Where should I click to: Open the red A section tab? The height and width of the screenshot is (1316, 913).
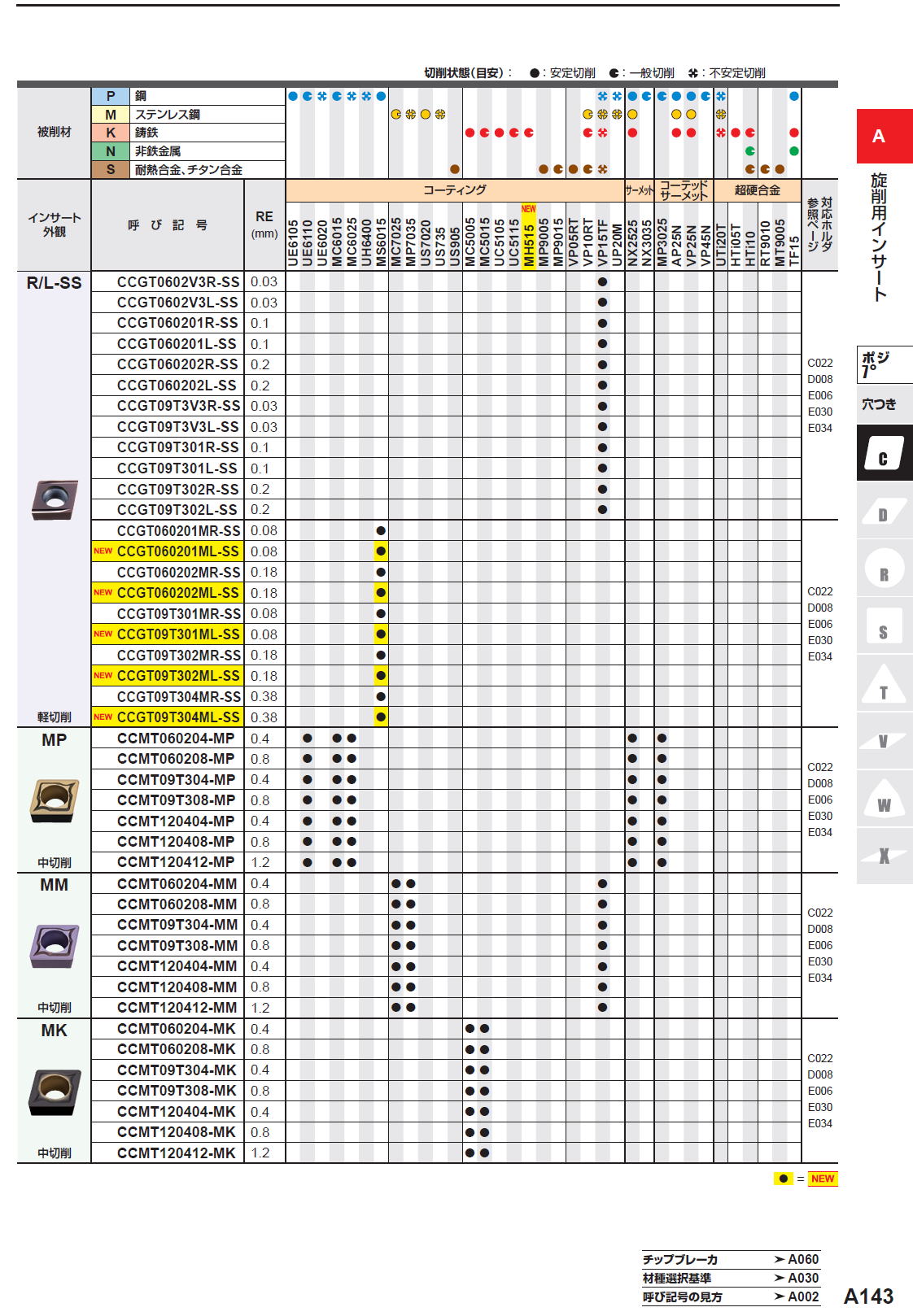tap(884, 136)
